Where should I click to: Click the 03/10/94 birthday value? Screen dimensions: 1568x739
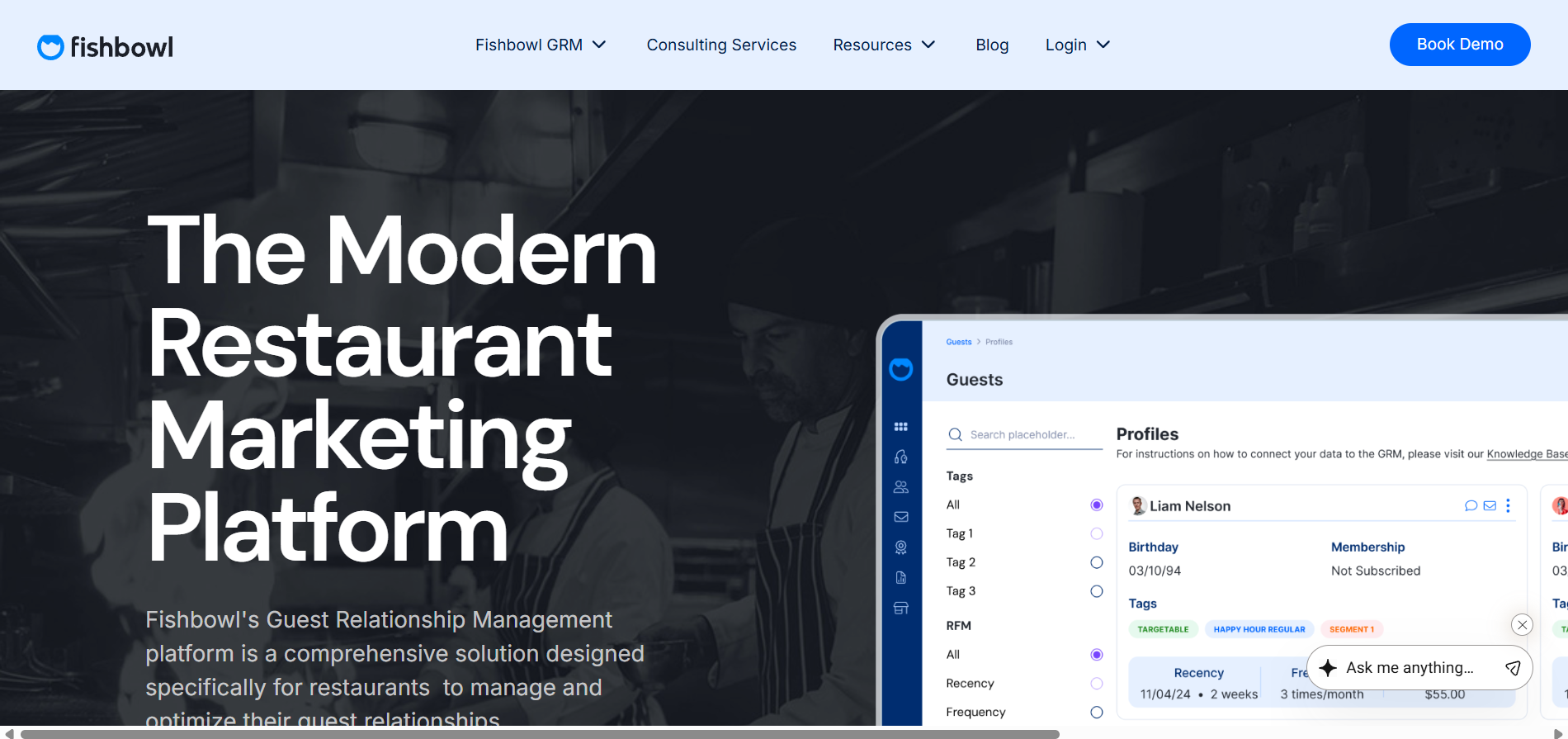1155,571
